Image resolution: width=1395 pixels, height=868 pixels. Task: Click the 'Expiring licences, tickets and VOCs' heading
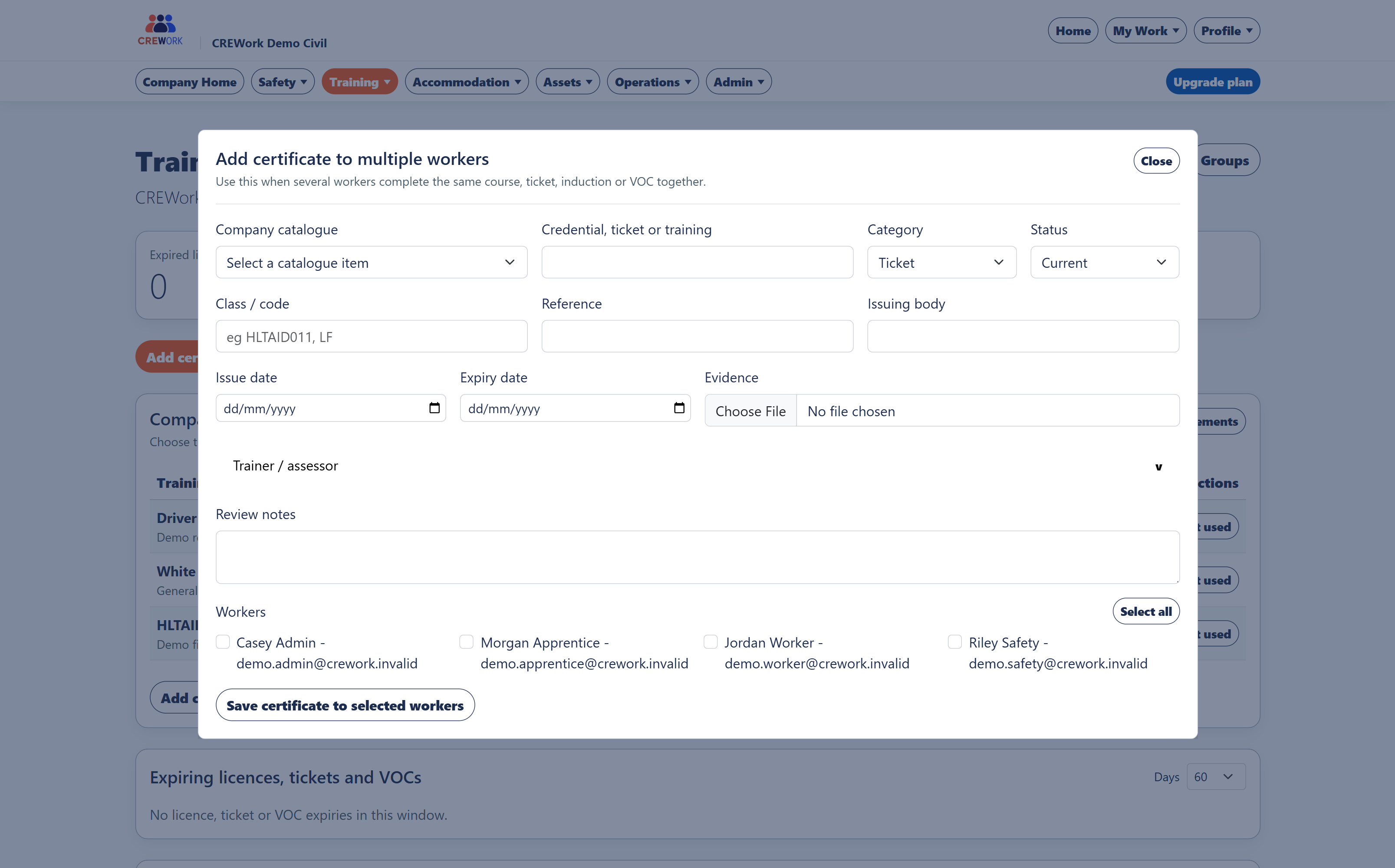pyautogui.click(x=285, y=777)
